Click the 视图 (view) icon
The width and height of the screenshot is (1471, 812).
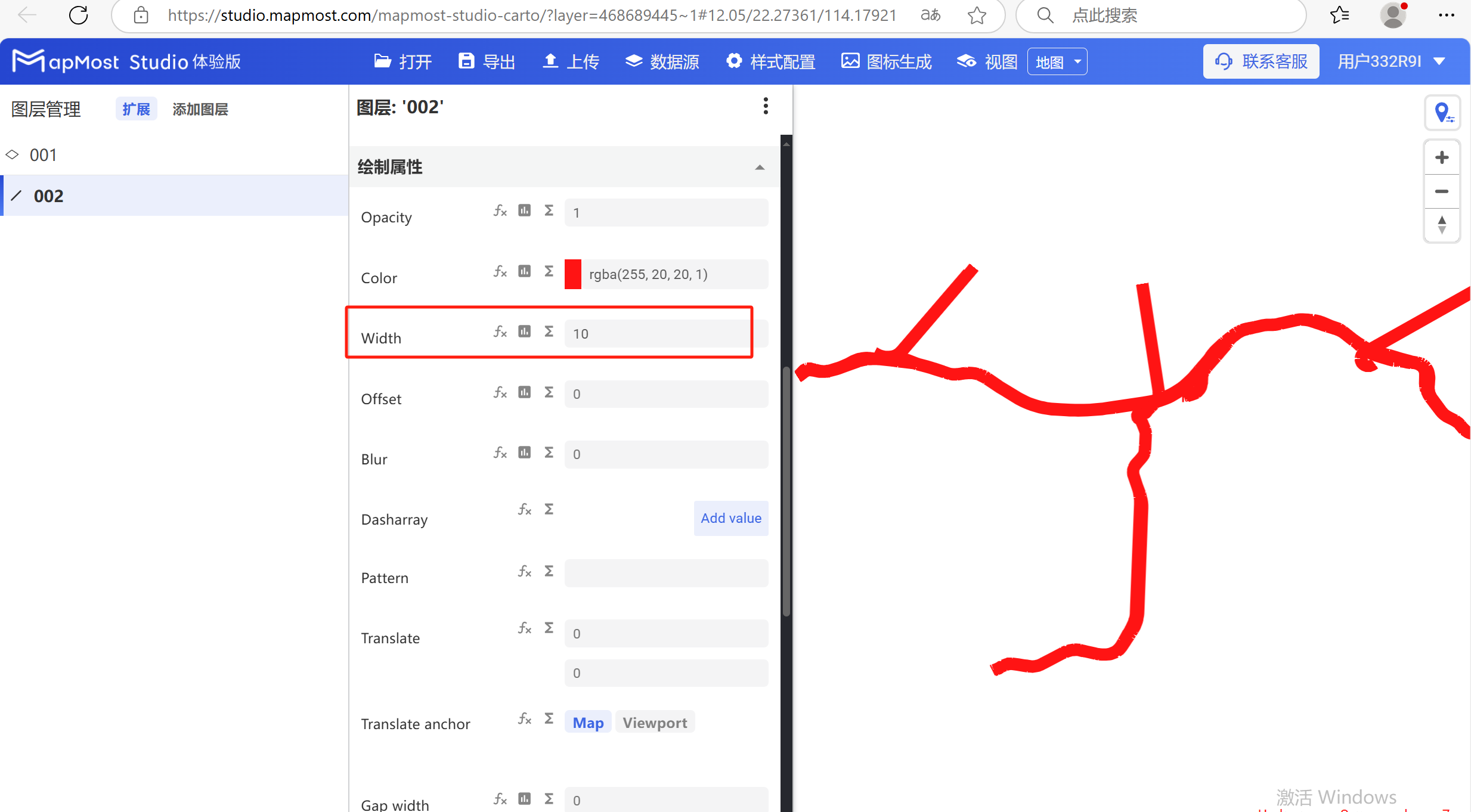tap(966, 61)
